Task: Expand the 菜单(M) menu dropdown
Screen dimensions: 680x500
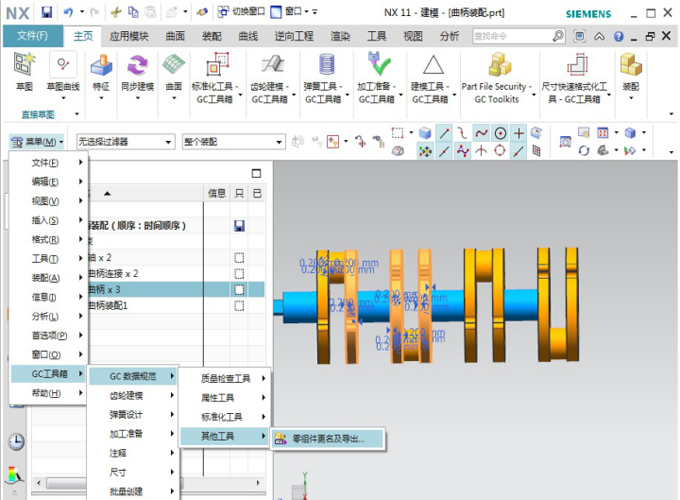Action: pos(39,142)
